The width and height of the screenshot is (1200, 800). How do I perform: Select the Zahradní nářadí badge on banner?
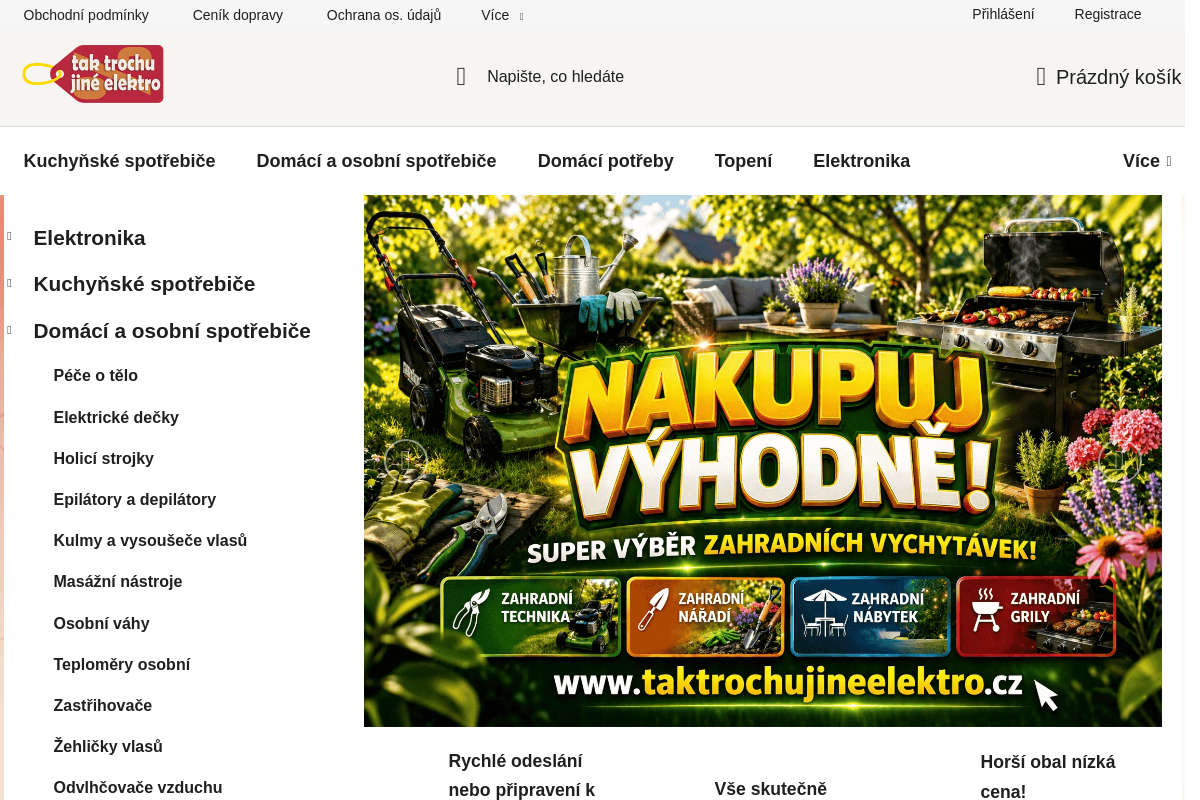705,616
